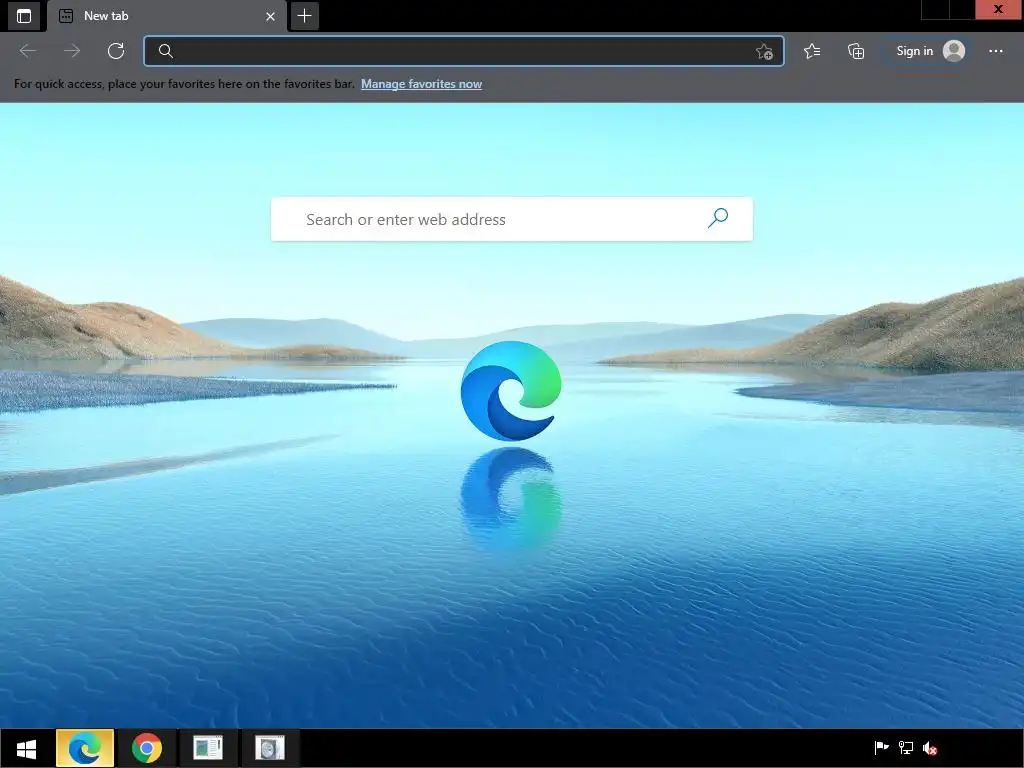Click the search magnifier icon in address bar
1024x768 pixels.
click(x=165, y=51)
